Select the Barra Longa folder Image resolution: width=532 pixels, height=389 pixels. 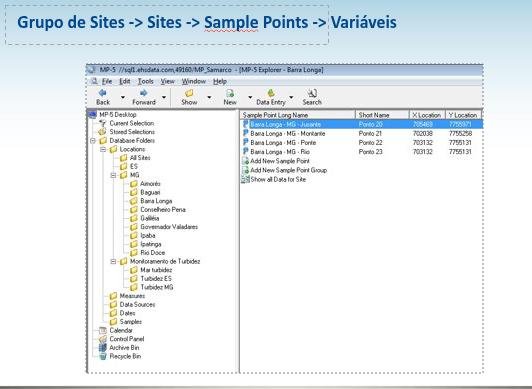[156, 201]
